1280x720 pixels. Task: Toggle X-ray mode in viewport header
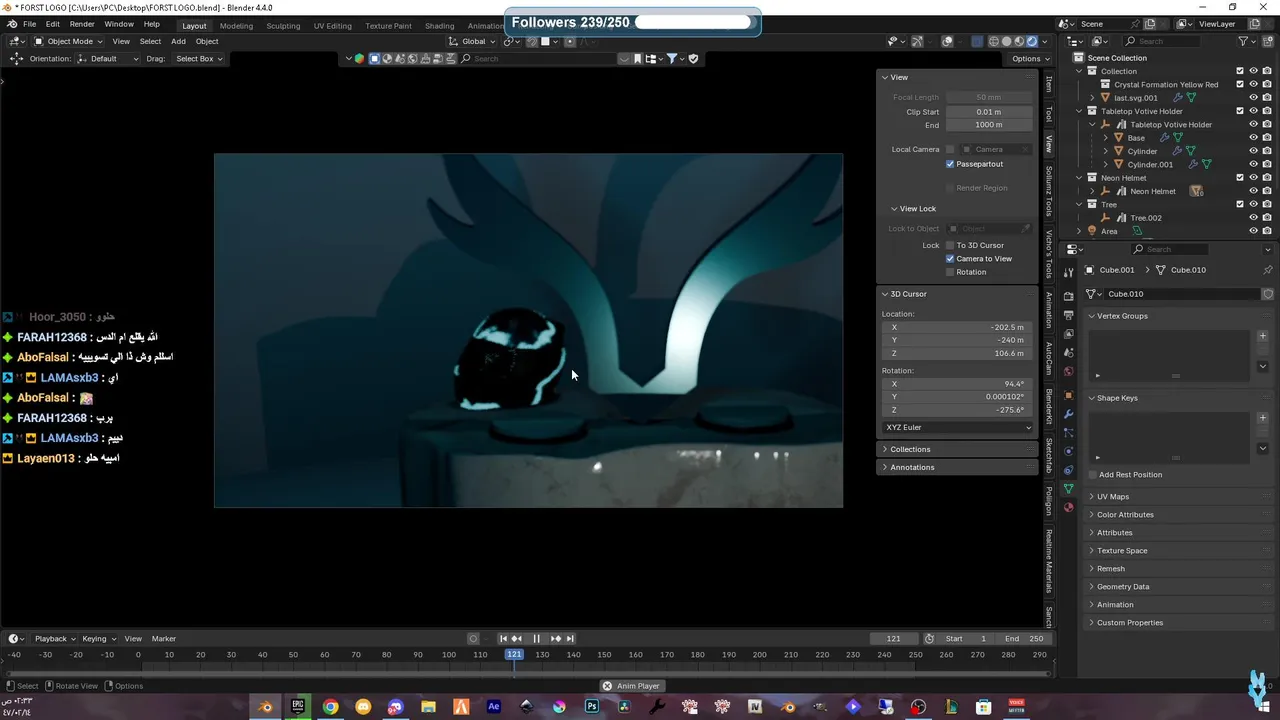[x=977, y=41]
